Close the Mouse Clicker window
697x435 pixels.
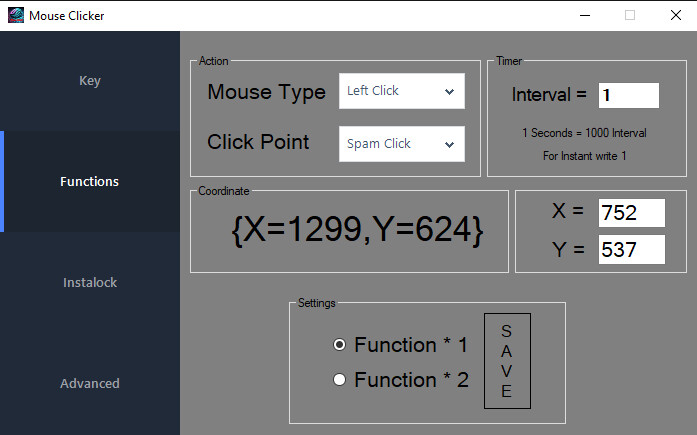point(676,16)
